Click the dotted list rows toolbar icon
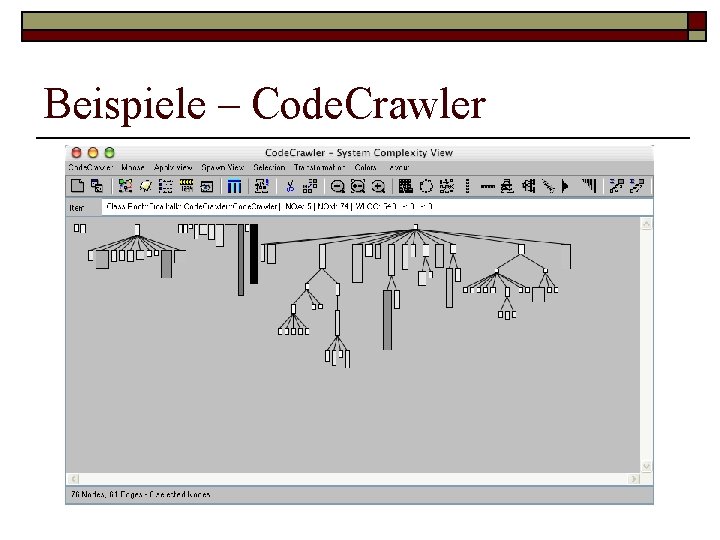Screen dimensions: 720x540 (166, 186)
